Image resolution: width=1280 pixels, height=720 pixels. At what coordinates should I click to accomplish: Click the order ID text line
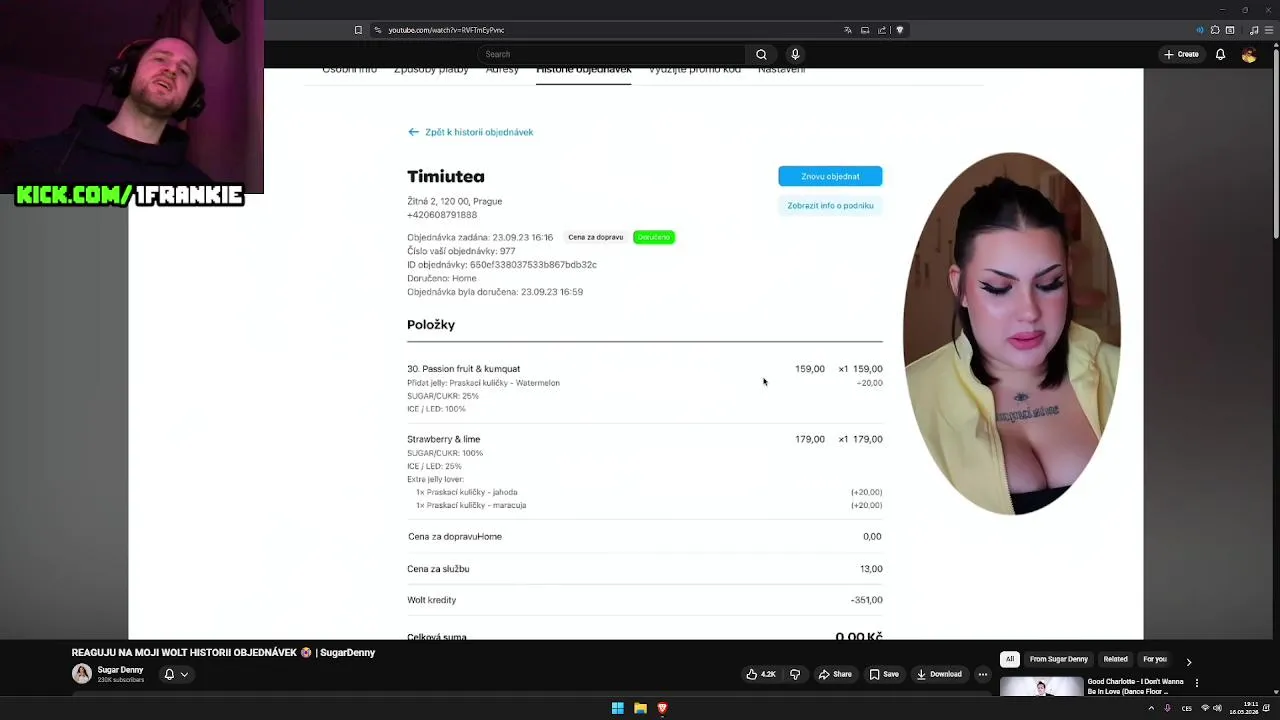tap(502, 265)
